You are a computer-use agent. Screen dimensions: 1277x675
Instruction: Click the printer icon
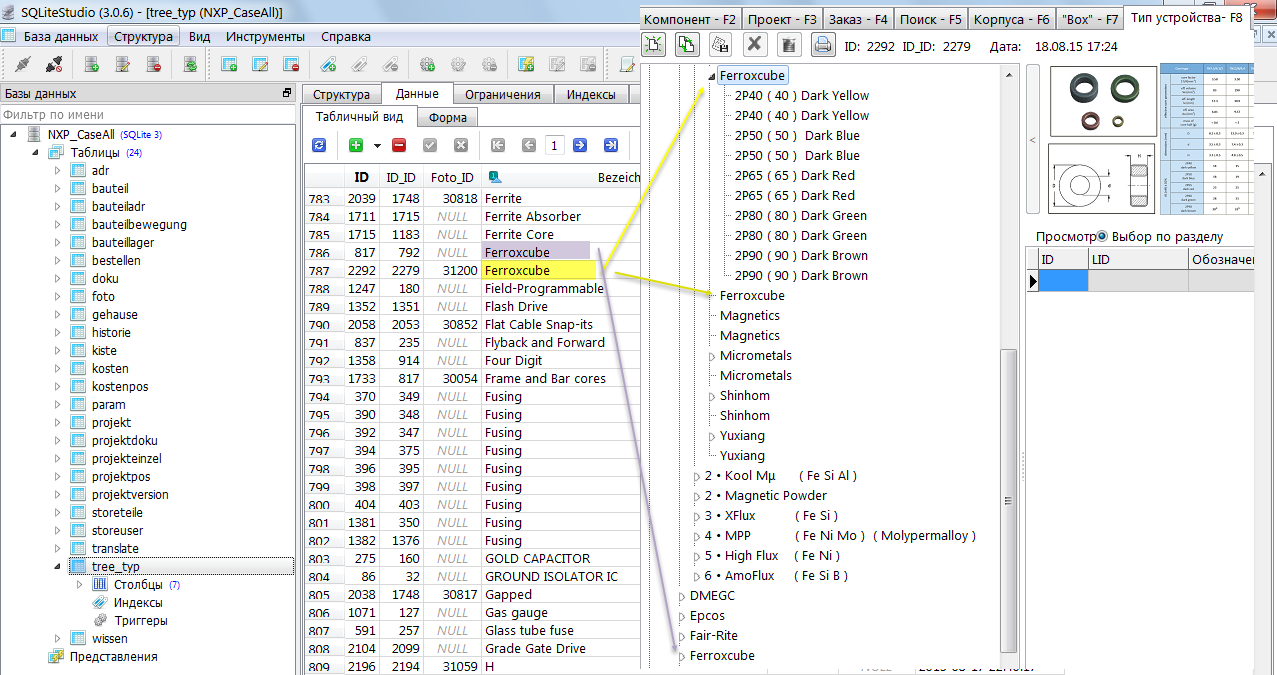click(x=822, y=44)
